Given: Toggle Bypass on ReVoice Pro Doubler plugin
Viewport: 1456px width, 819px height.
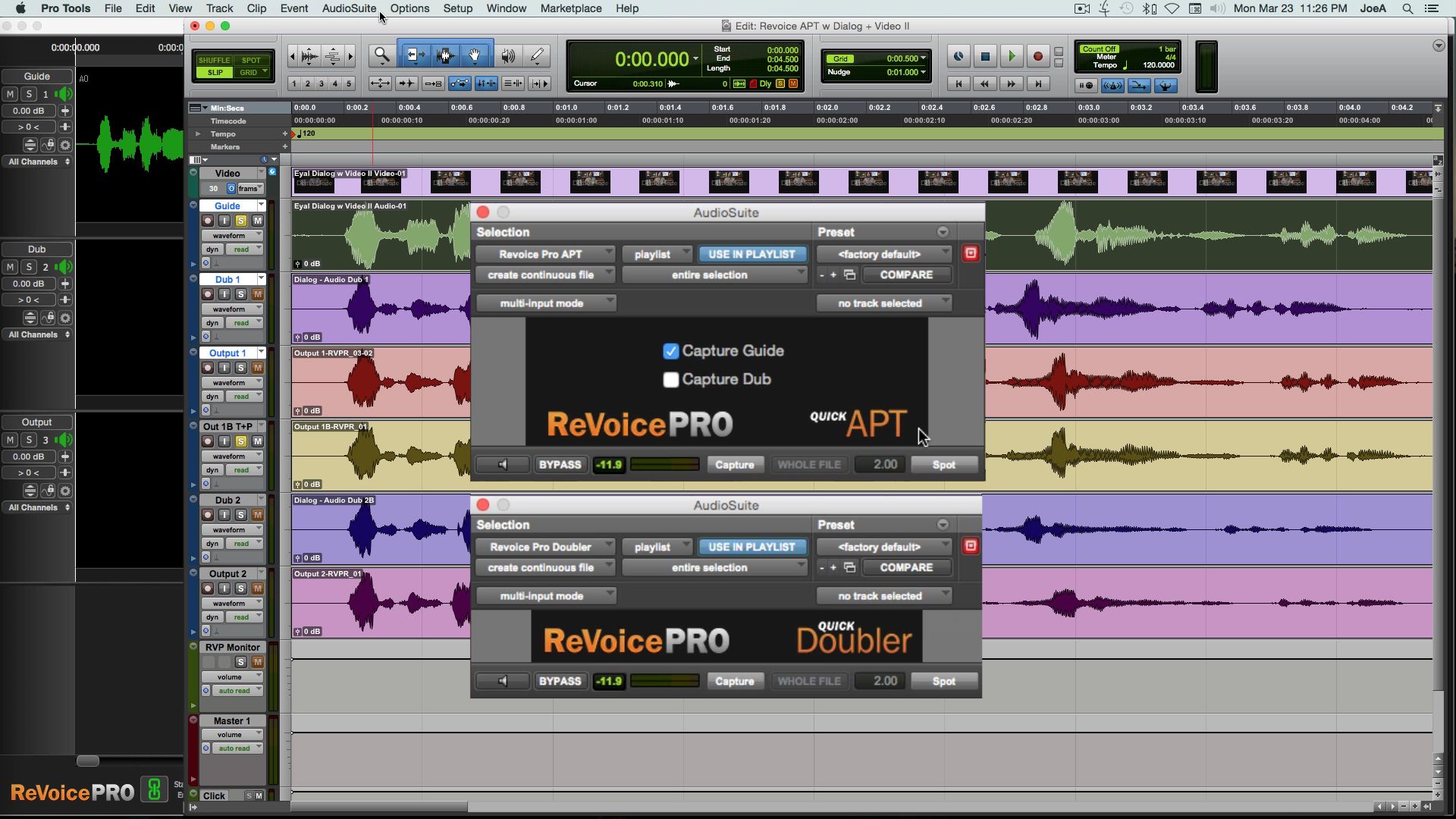Looking at the screenshot, I should coord(559,680).
